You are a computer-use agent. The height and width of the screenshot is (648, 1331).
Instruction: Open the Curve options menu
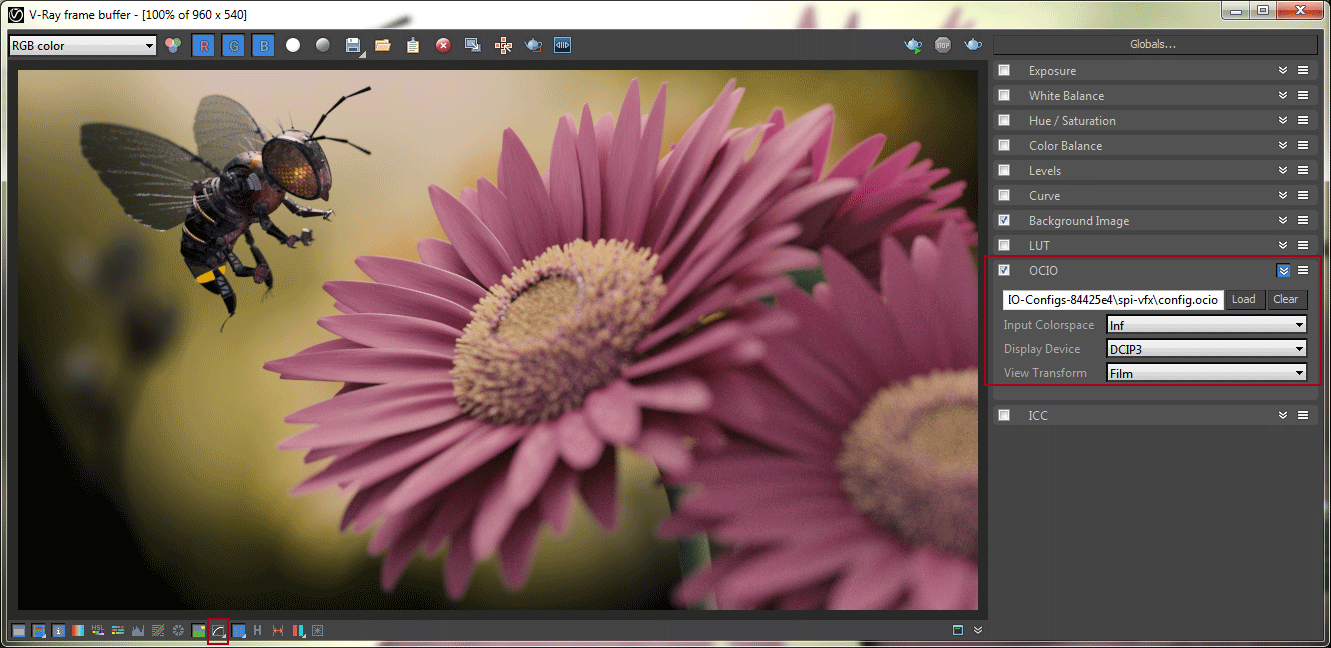(1303, 196)
